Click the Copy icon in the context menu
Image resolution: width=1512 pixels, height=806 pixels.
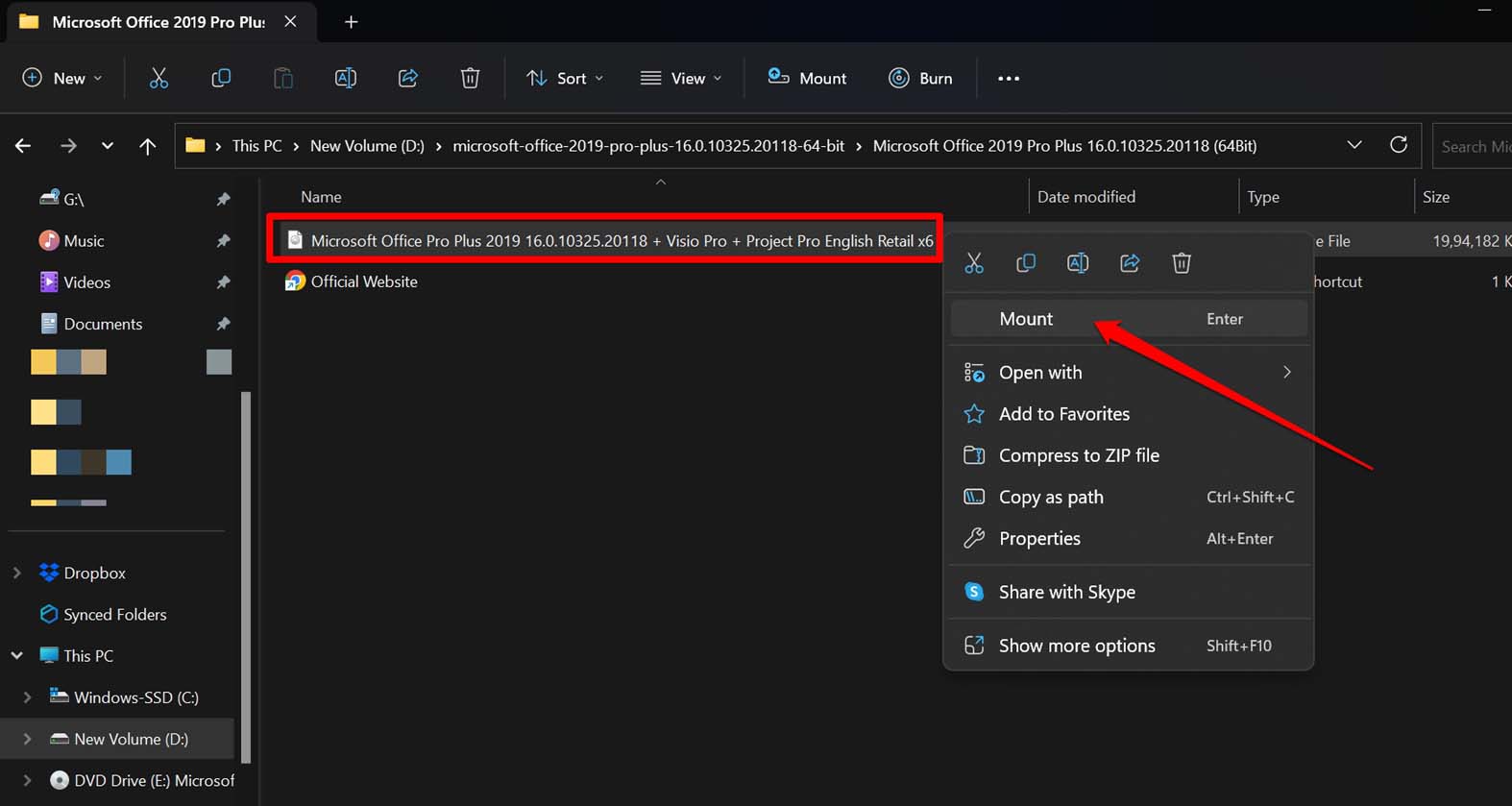(1026, 262)
